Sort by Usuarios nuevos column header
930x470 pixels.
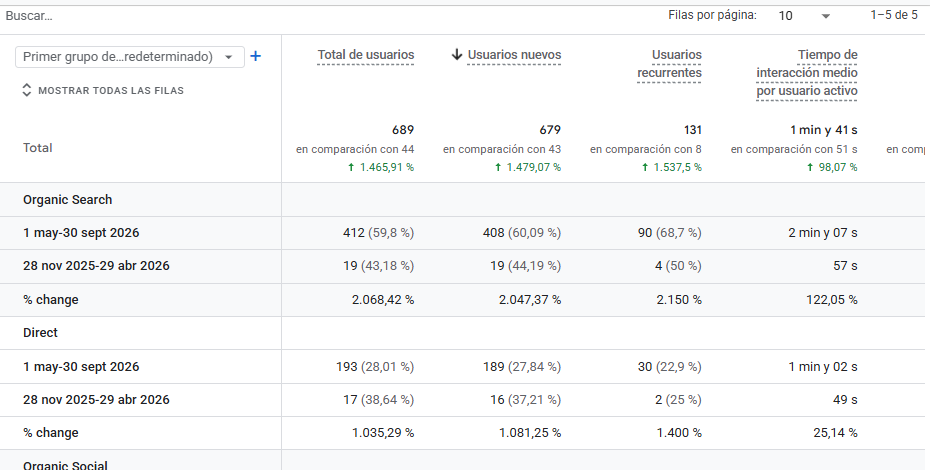coord(514,55)
